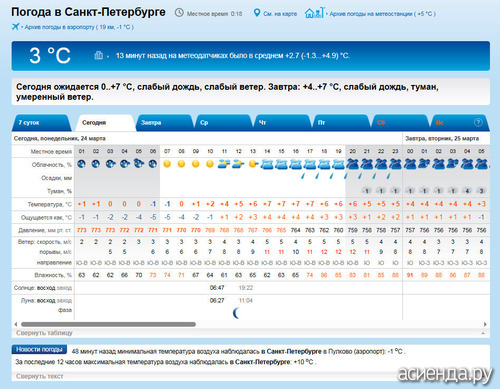This screenshot has height=389, width=500.
Task: Click the sun icon at hour 07
Action: [x=167, y=164]
